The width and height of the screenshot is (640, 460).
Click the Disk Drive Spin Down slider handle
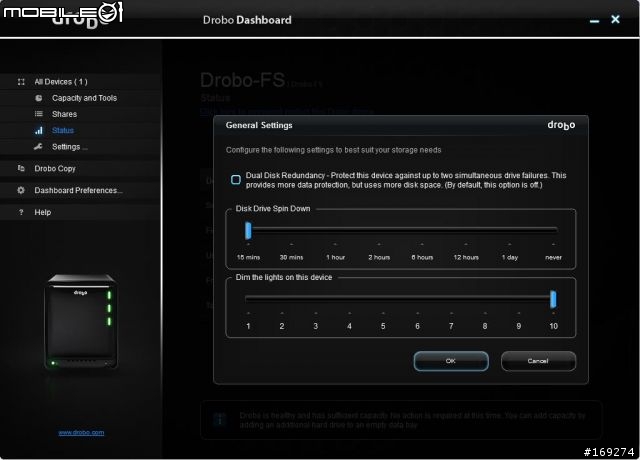(248, 231)
